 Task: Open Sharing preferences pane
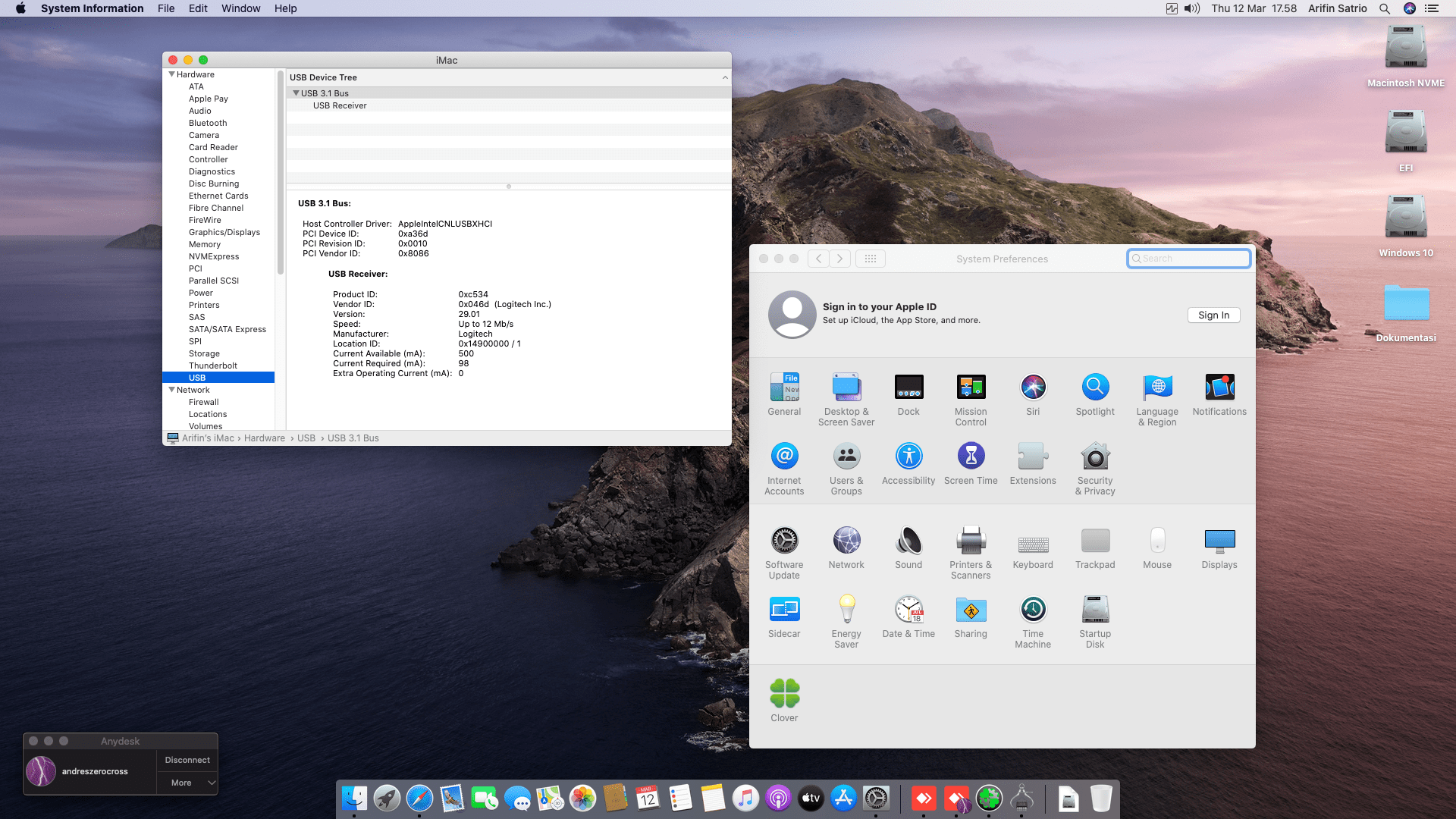(x=971, y=617)
